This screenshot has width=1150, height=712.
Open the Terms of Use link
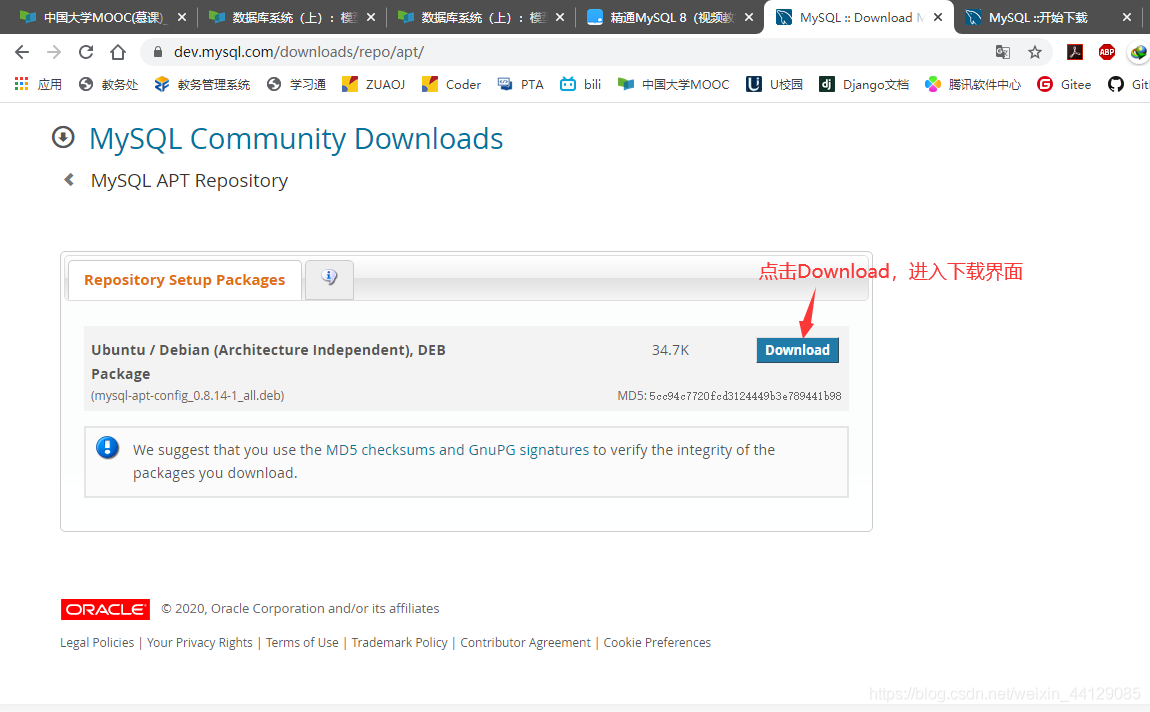click(x=302, y=642)
